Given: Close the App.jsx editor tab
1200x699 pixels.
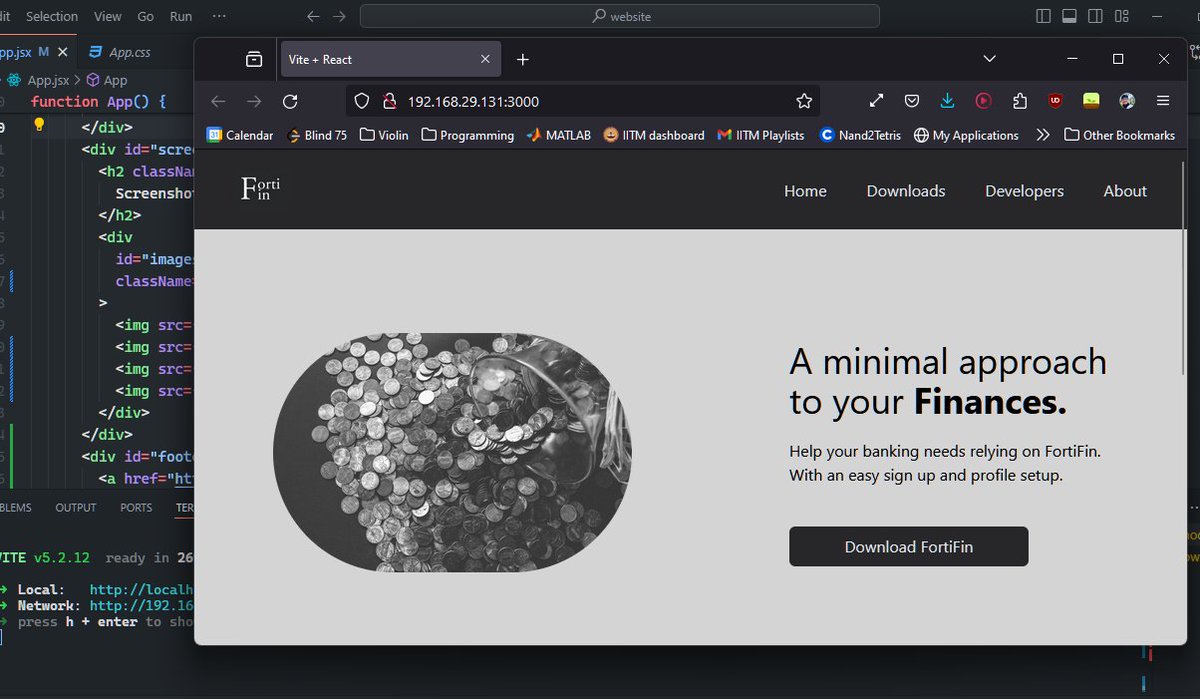Looking at the screenshot, I should coord(63,52).
